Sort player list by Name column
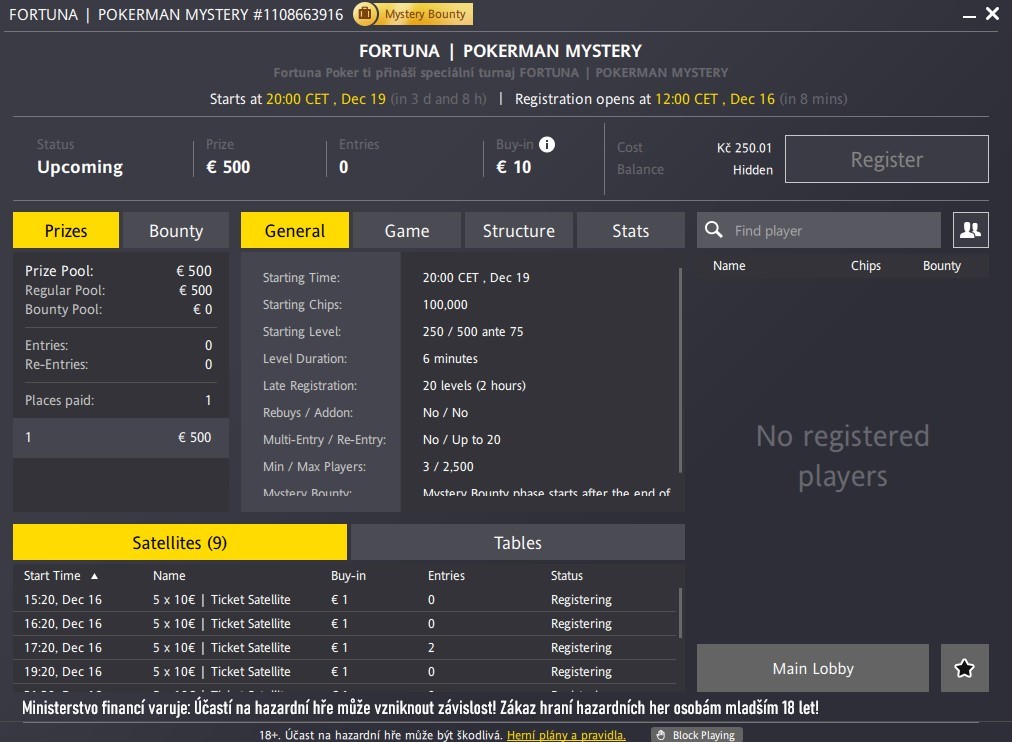 pyautogui.click(x=729, y=265)
